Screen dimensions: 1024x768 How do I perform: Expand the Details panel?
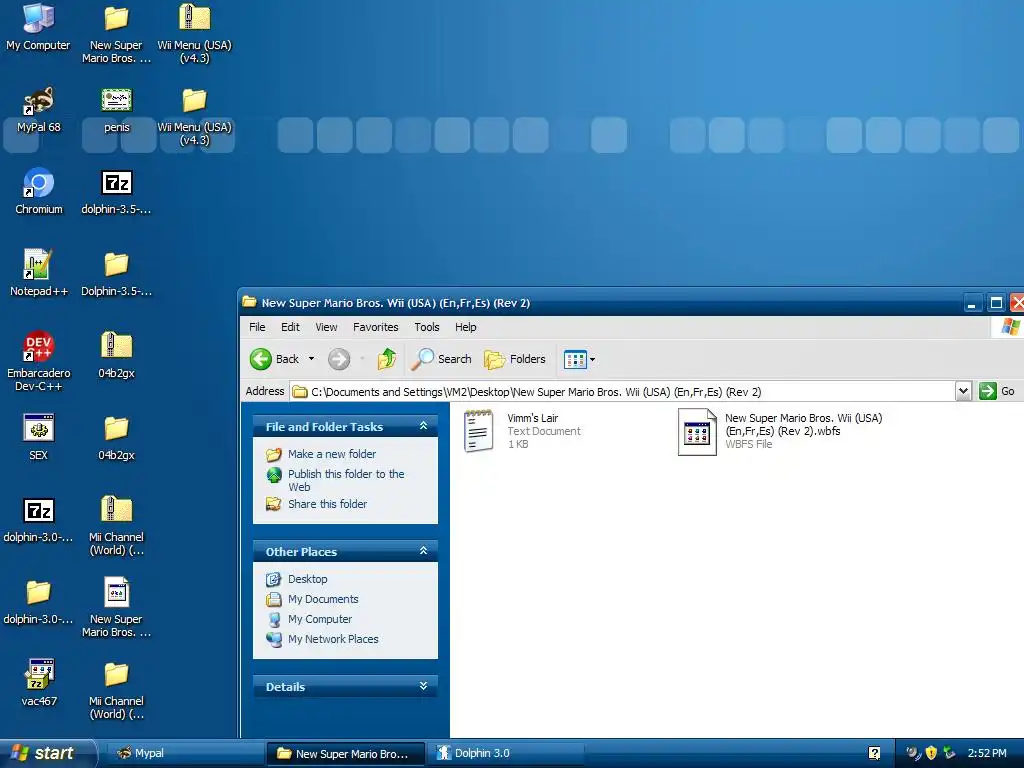coord(423,686)
